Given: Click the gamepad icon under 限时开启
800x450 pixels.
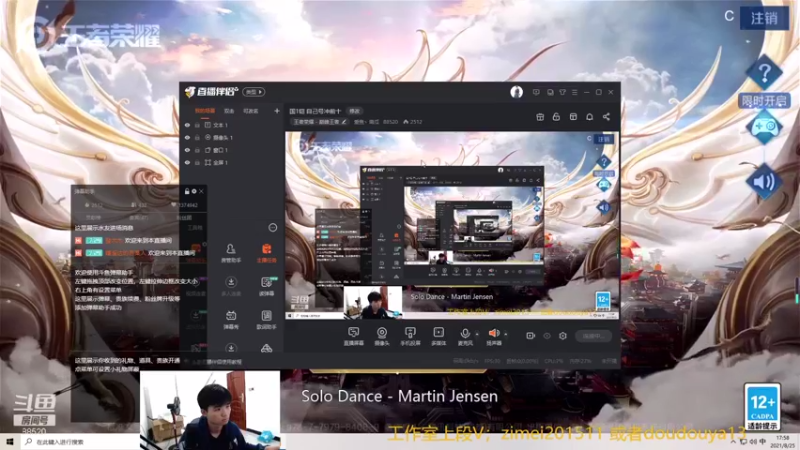Looking at the screenshot, I should 764,127.
